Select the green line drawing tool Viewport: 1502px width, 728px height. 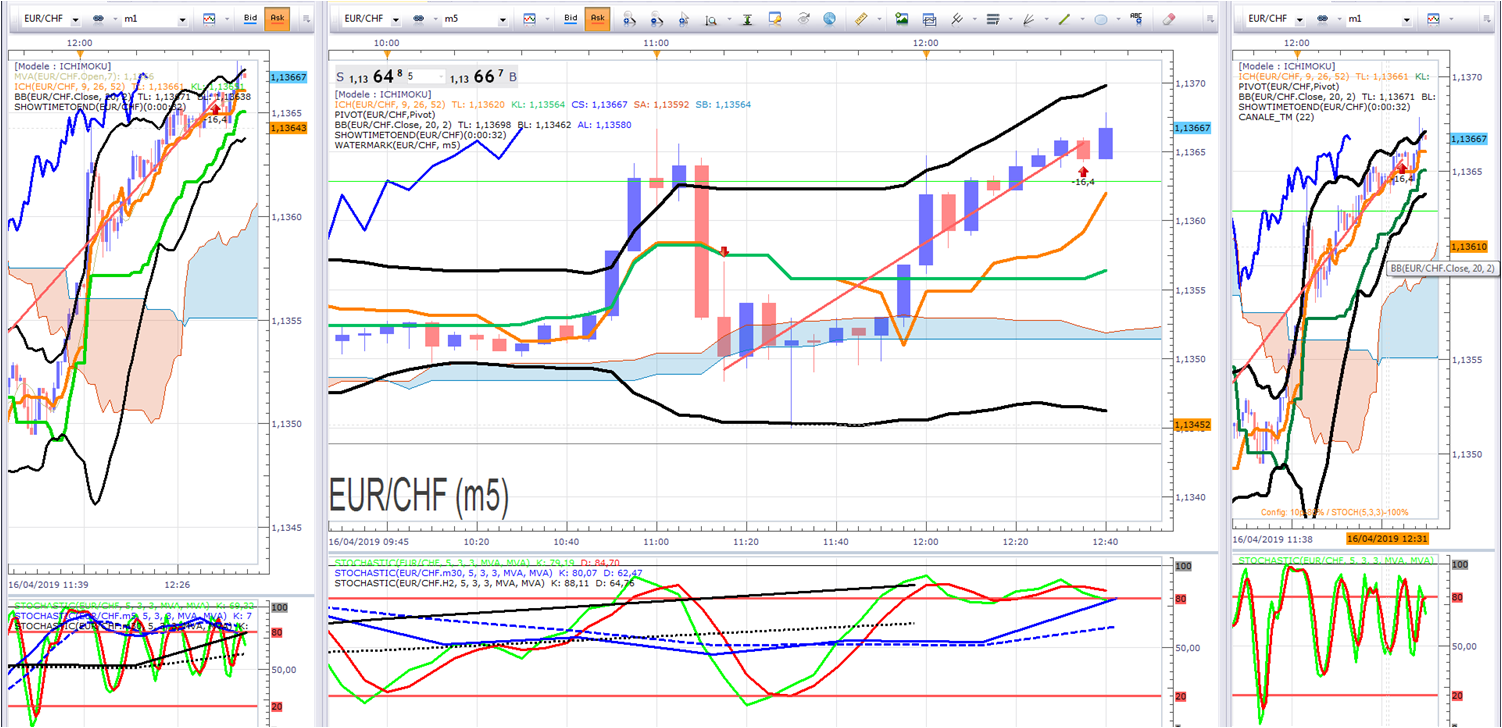tap(1064, 19)
